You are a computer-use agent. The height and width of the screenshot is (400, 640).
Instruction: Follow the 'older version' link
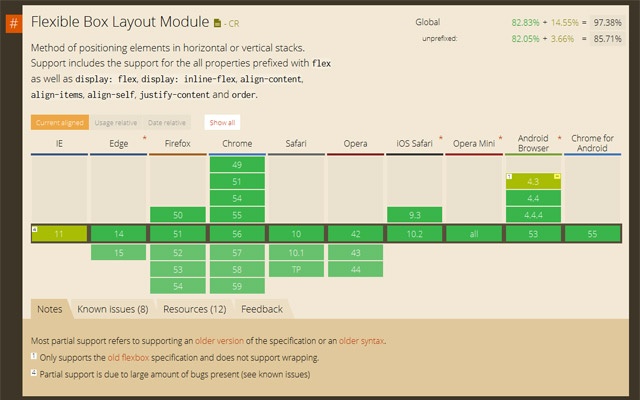click(219, 340)
